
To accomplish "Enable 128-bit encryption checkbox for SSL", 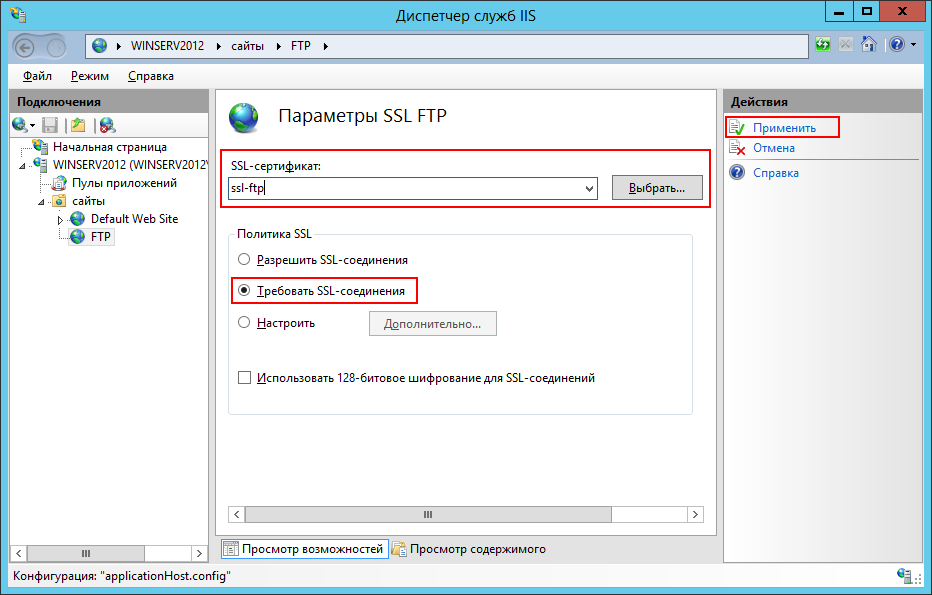I will coord(244,378).
